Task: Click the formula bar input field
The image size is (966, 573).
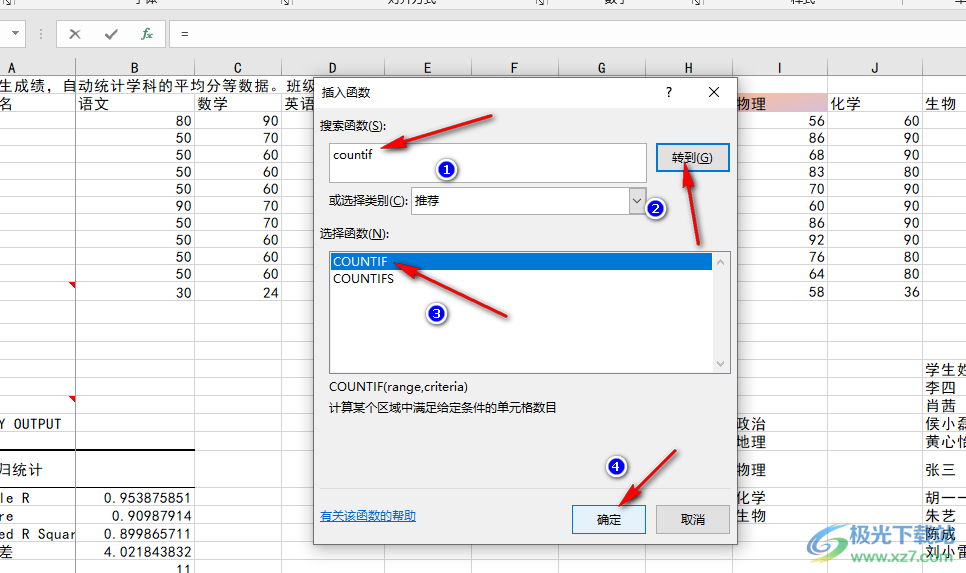Action: 567,34
